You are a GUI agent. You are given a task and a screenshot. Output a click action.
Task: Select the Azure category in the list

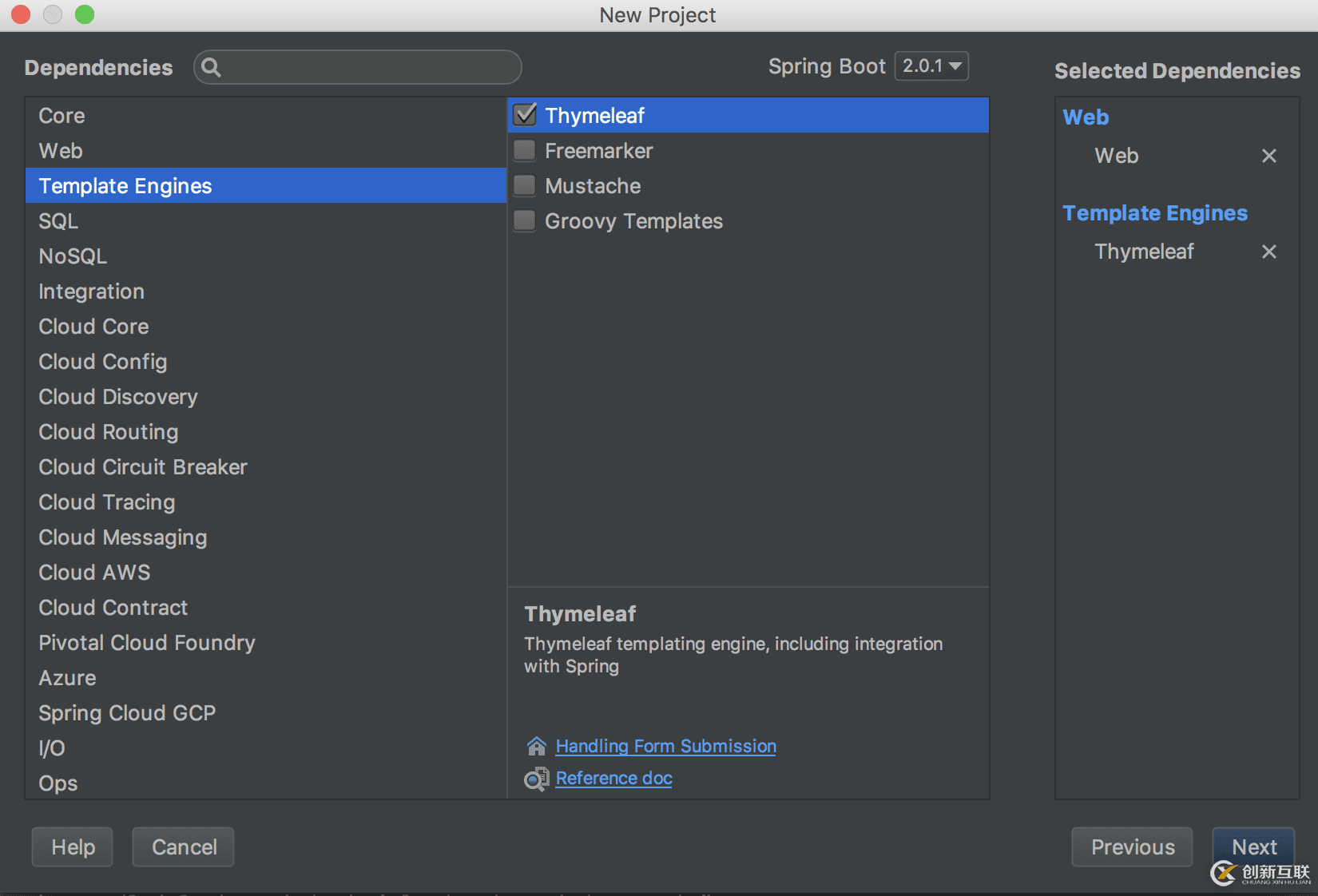[68, 678]
